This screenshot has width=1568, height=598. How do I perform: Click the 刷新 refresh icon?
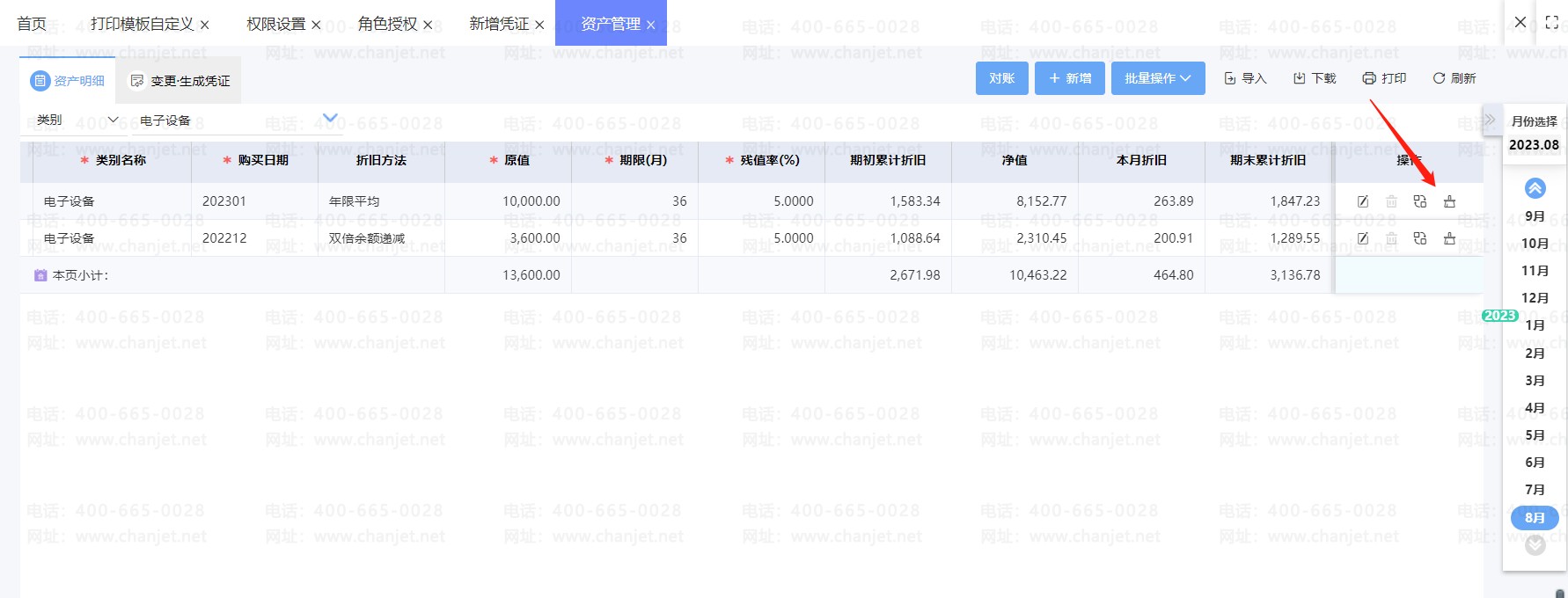pos(1440,78)
